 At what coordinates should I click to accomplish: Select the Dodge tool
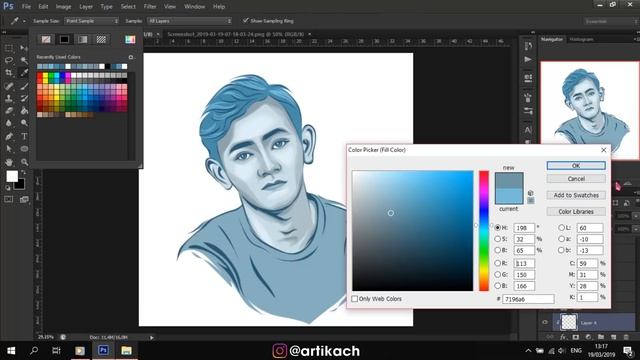click(24, 123)
